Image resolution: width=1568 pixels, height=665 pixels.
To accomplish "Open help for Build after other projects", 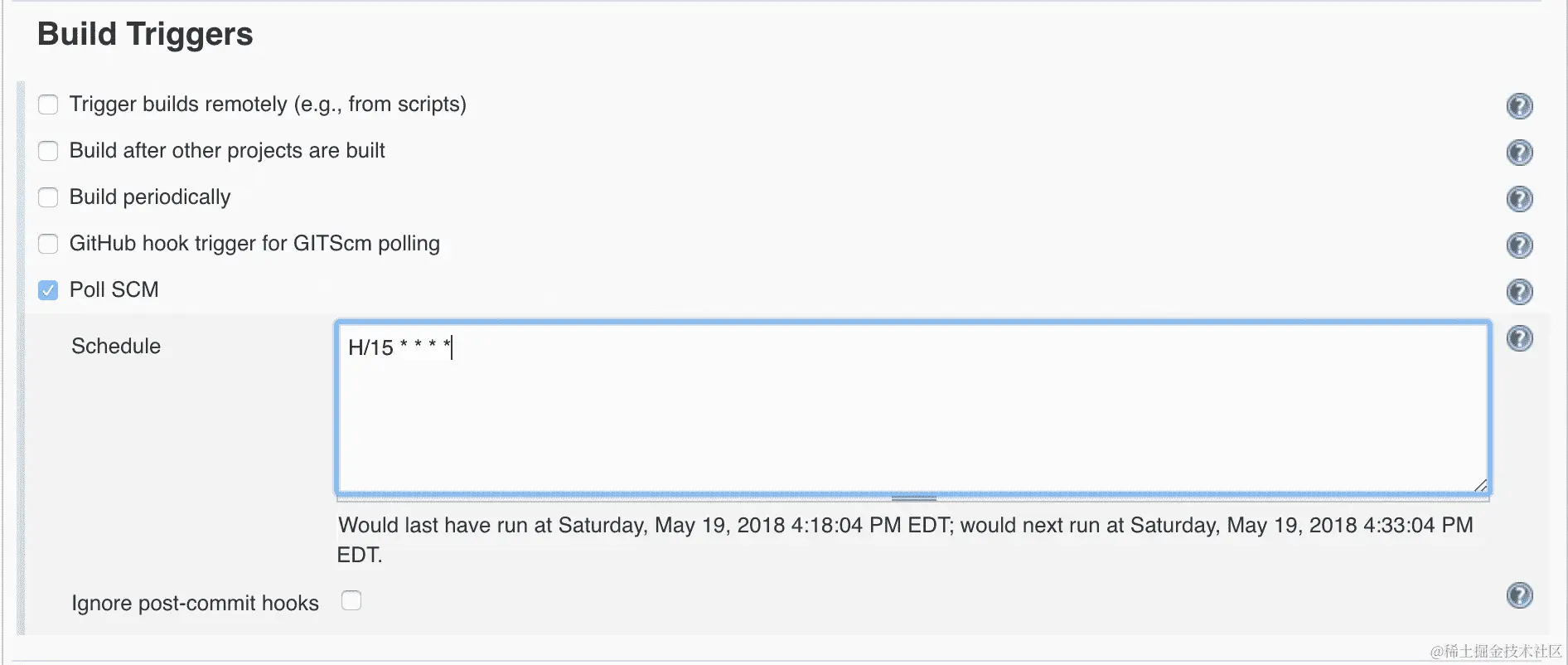I will pyautogui.click(x=1519, y=153).
